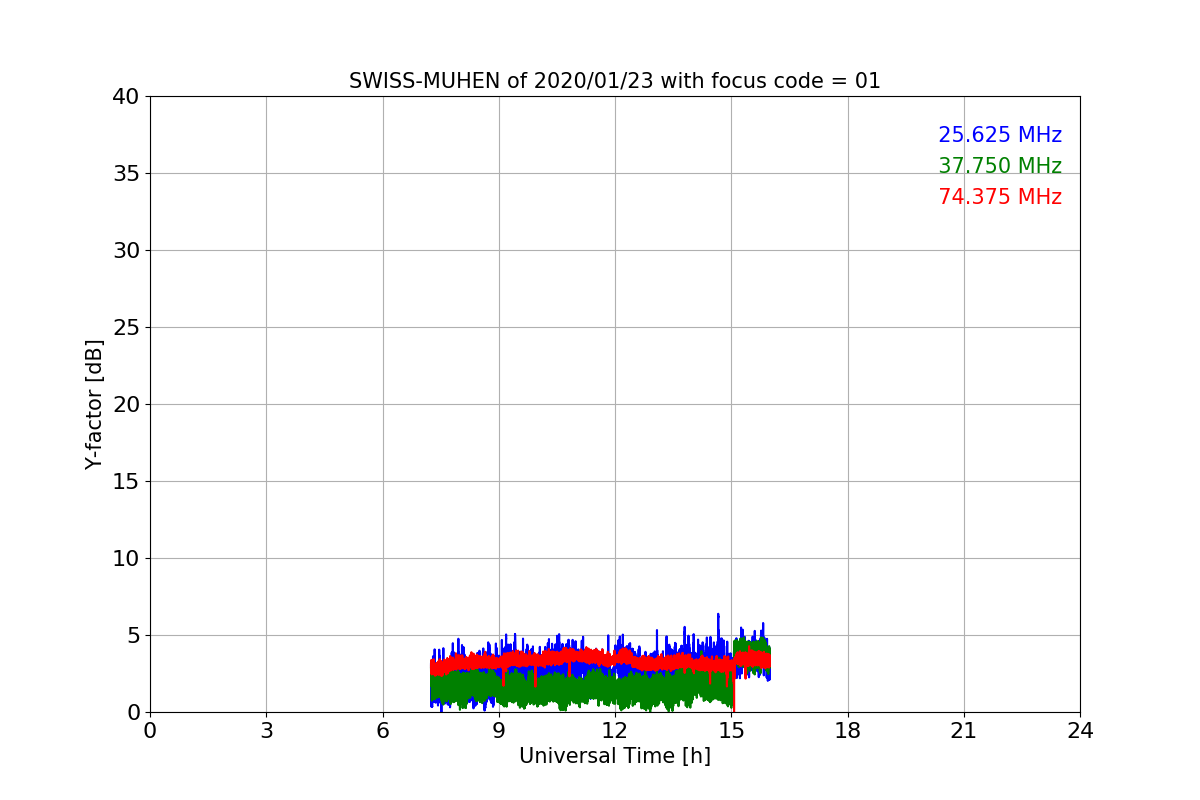The height and width of the screenshot is (800, 1200).
Task: Click the x-axis tick label '12'
Action: [615, 731]
